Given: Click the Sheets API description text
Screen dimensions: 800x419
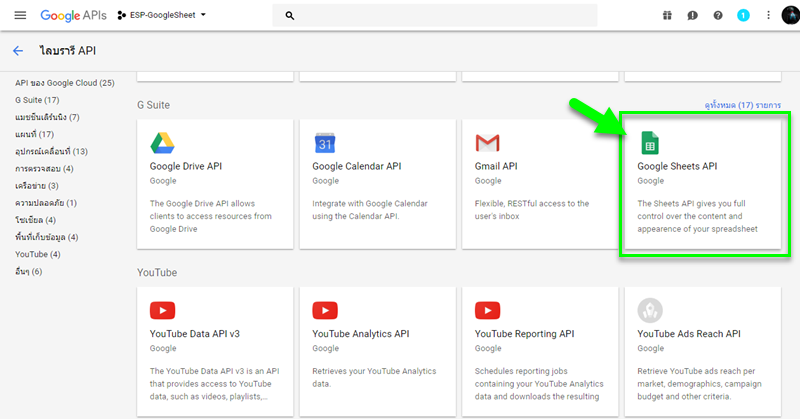Looking at the screenshot, I should [x=697, y=216].
